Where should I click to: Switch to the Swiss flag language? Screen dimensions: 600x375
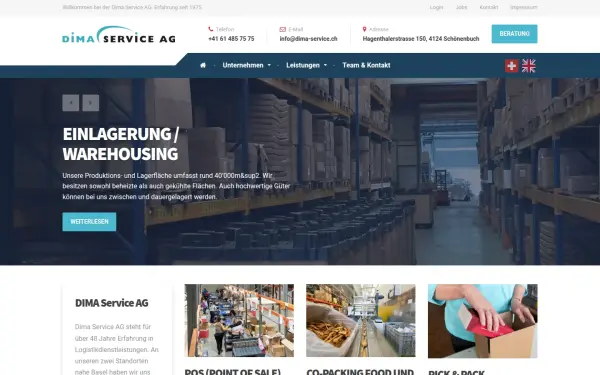coord(511,66)
